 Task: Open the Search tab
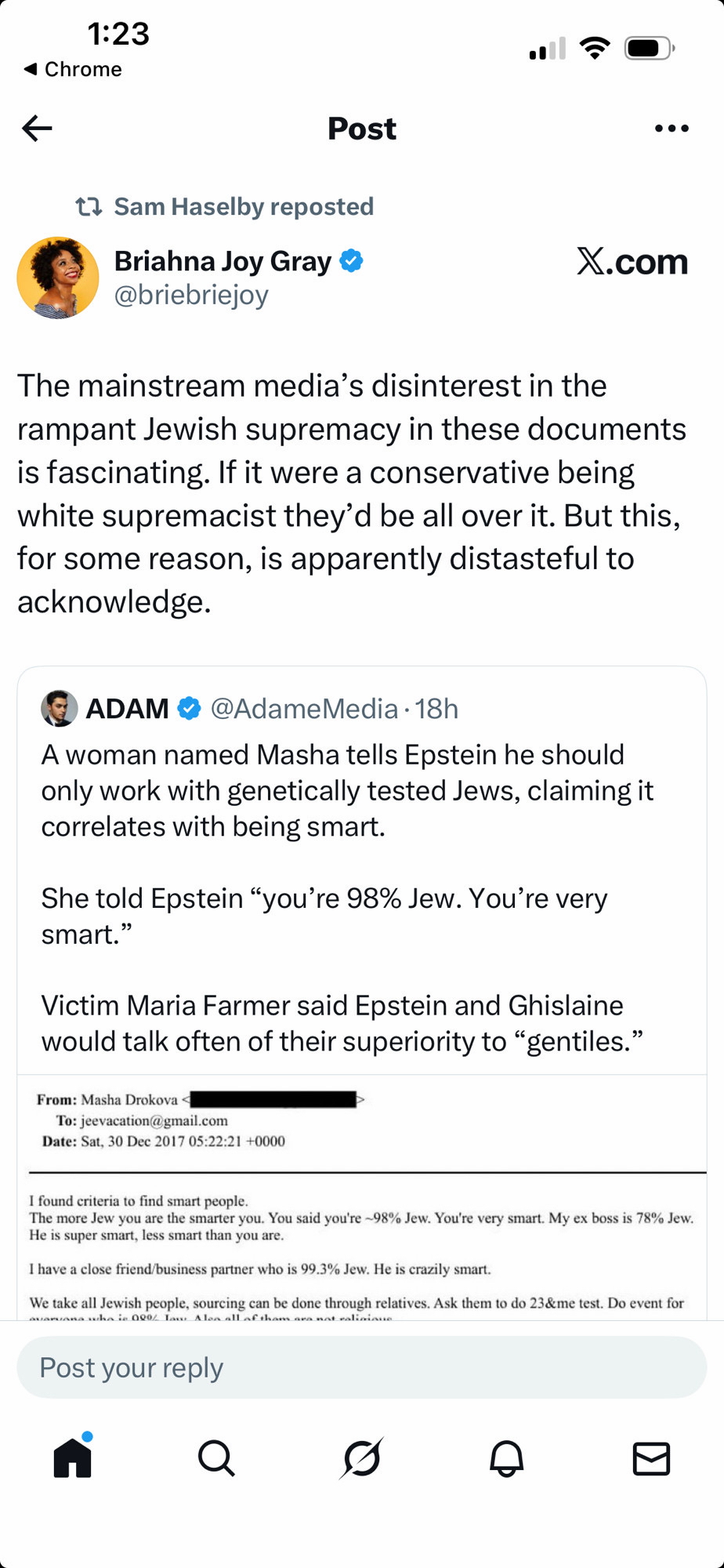pos(216,1459)
